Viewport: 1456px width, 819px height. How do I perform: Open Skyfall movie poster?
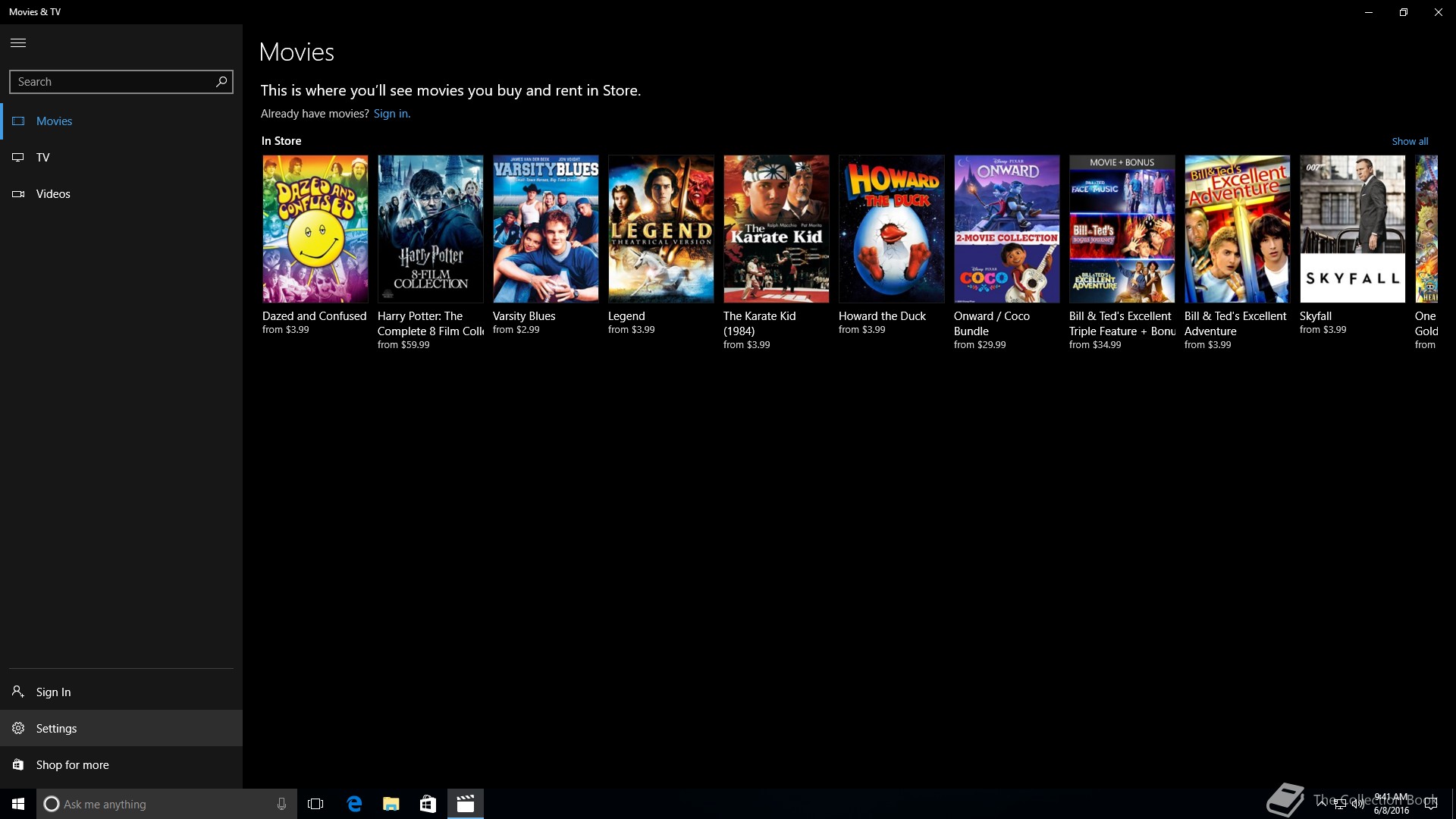tap(1353, 229)
